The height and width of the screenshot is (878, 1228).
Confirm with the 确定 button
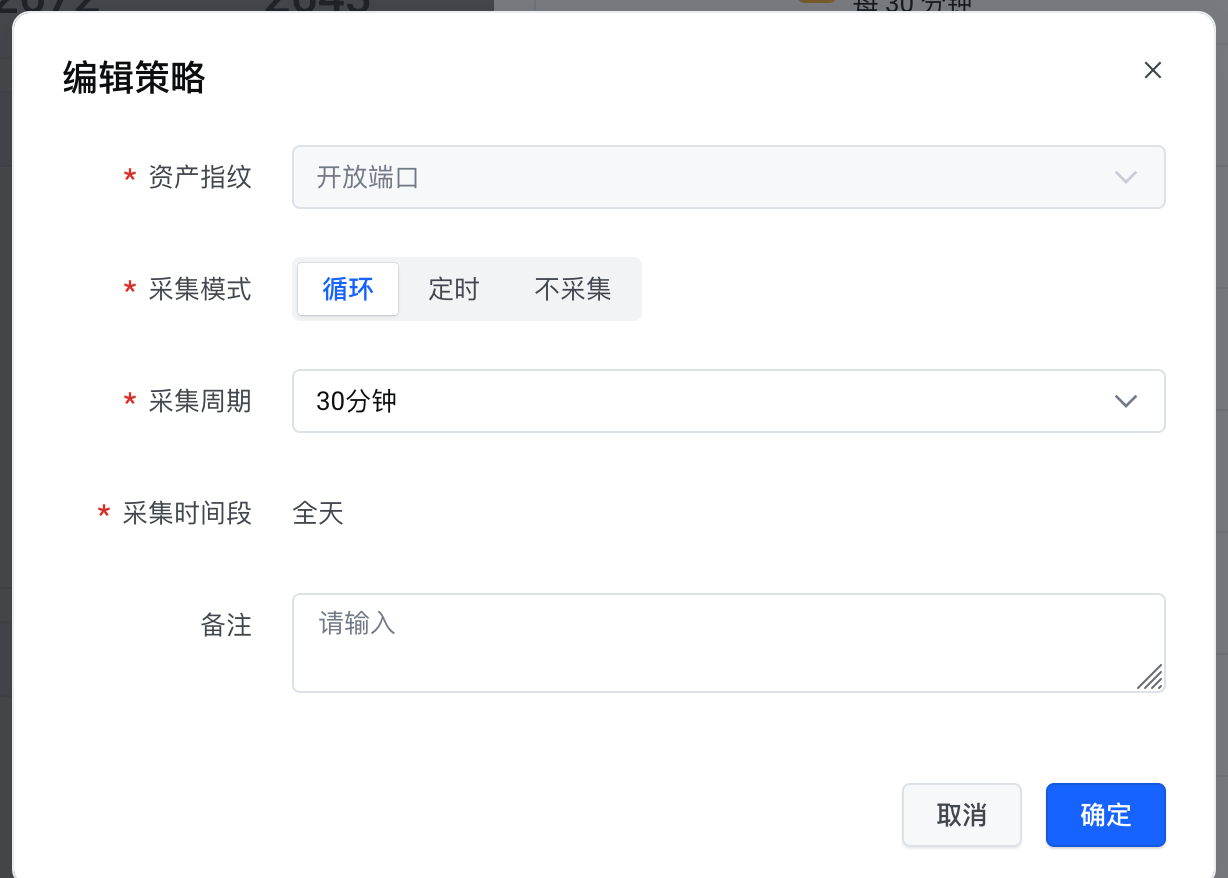1105,815
